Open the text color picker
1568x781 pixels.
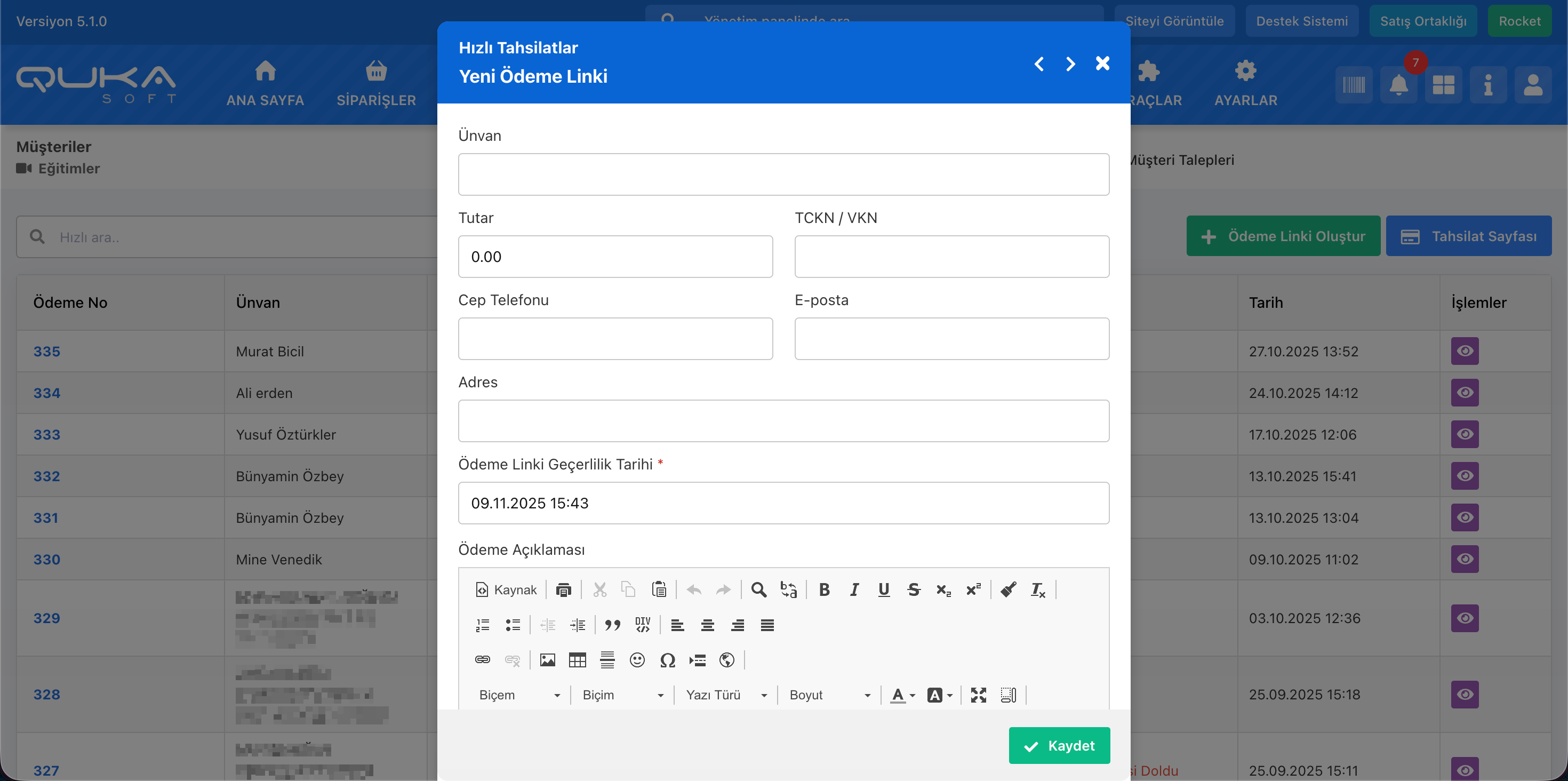(903, 695)
